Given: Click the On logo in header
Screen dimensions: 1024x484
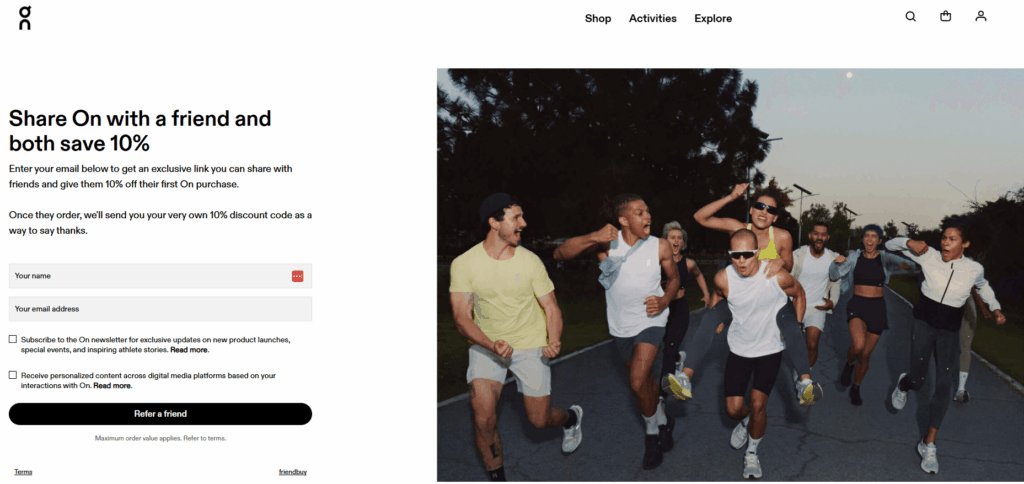Looking at the screenshot, I should coord(25,18).
